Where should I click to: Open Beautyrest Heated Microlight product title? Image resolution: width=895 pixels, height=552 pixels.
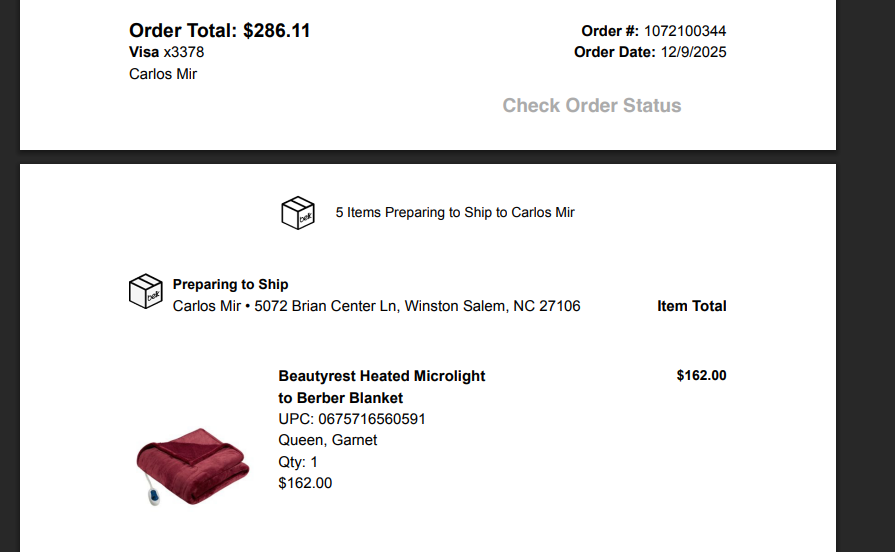click(x=381, y=376)
